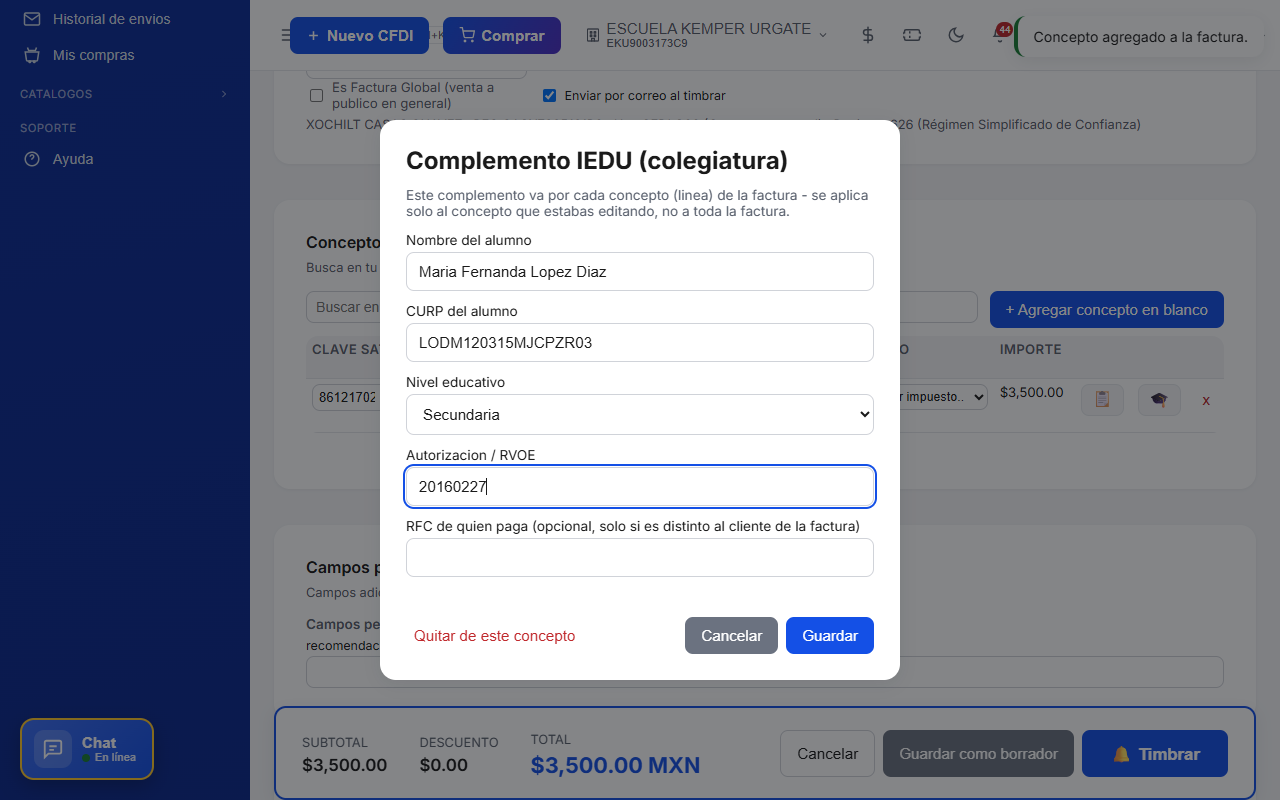
Task: Click the Concepto agregado a la factura notification
Action: pos(1140,37)
